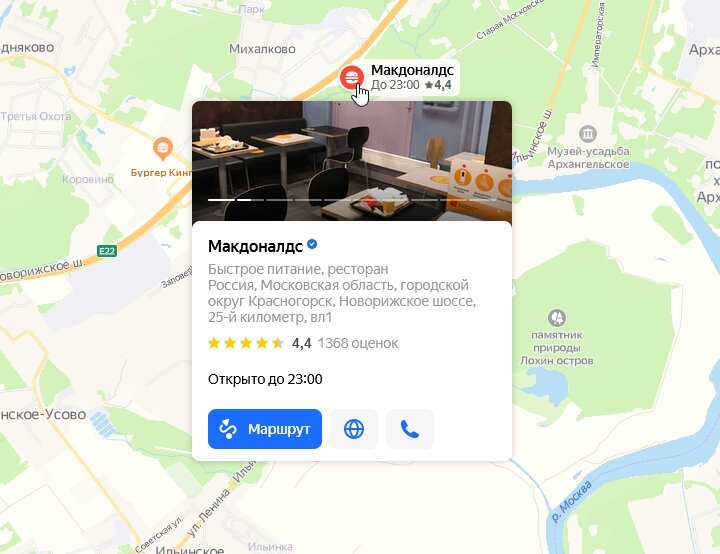This screenshot has width=720, height=554.
Task: Click the Бургер Кинг map label
Action: [161, 173]
